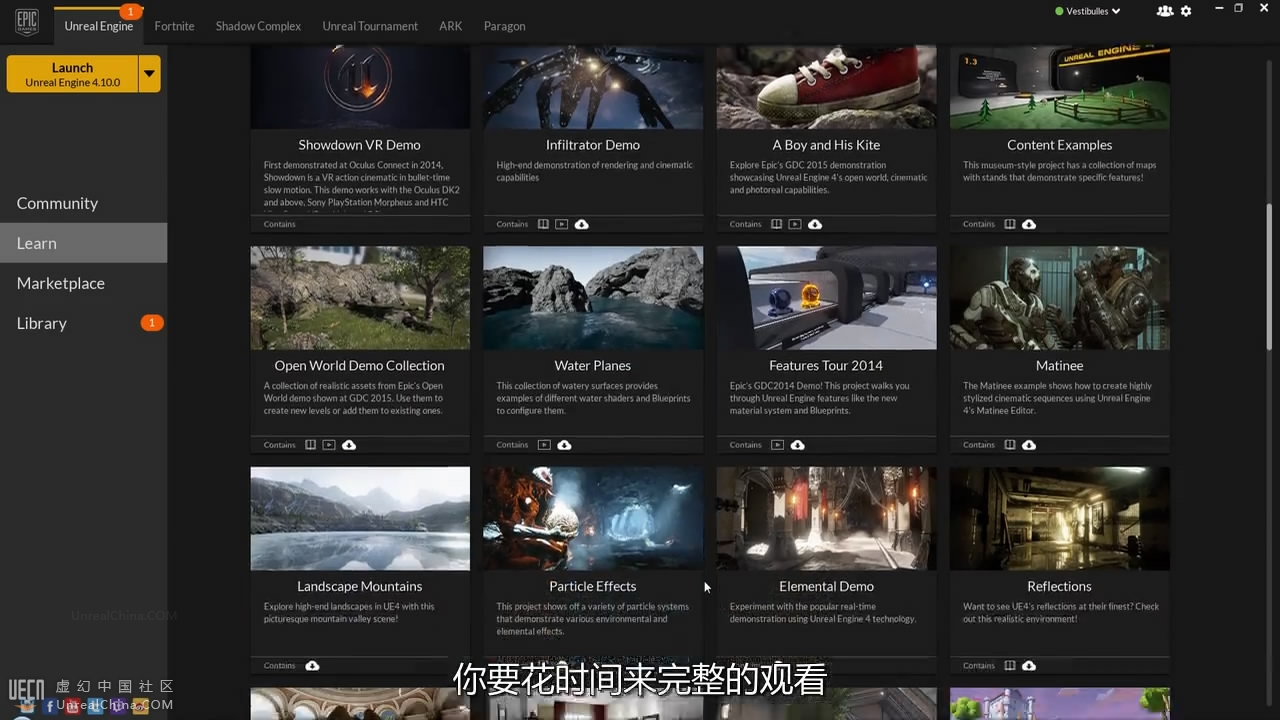Expand the Launch engine version dropdown arrow
The image size is (1280, 720).
149,74
